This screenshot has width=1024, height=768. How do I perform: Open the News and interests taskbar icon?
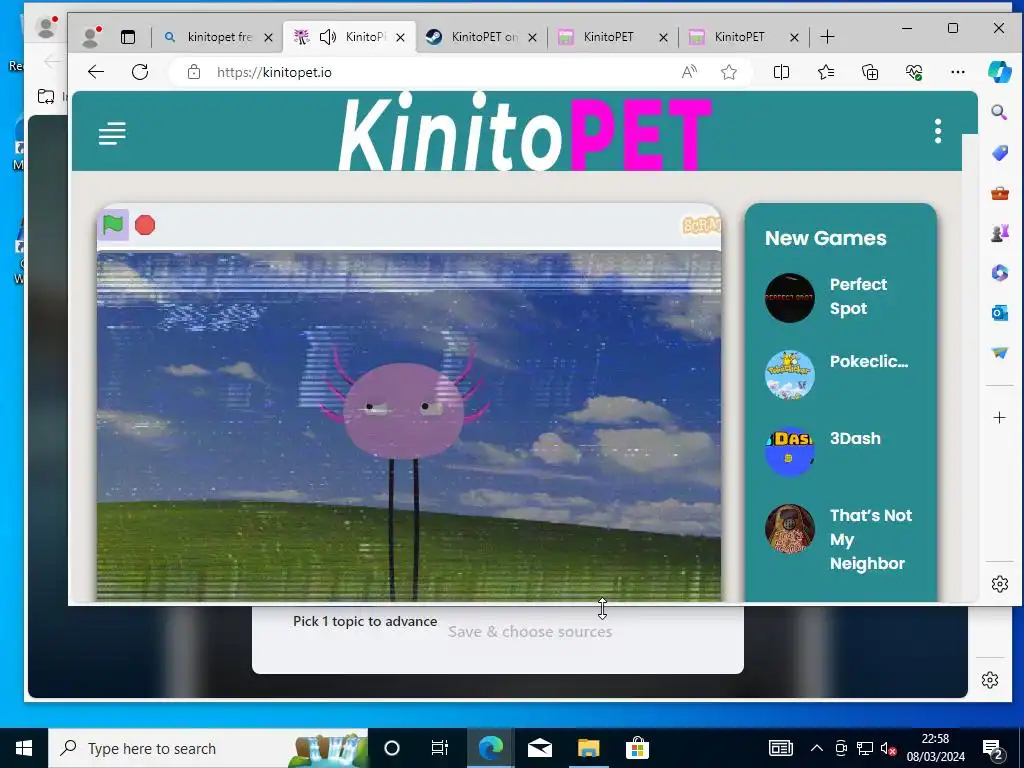780,748
